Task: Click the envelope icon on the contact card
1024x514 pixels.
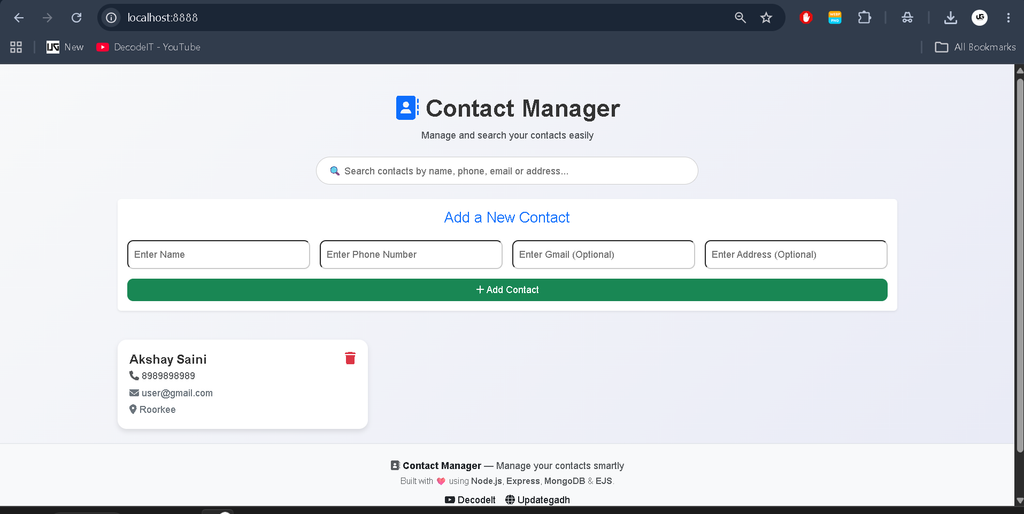Action: tap(134, 393)
